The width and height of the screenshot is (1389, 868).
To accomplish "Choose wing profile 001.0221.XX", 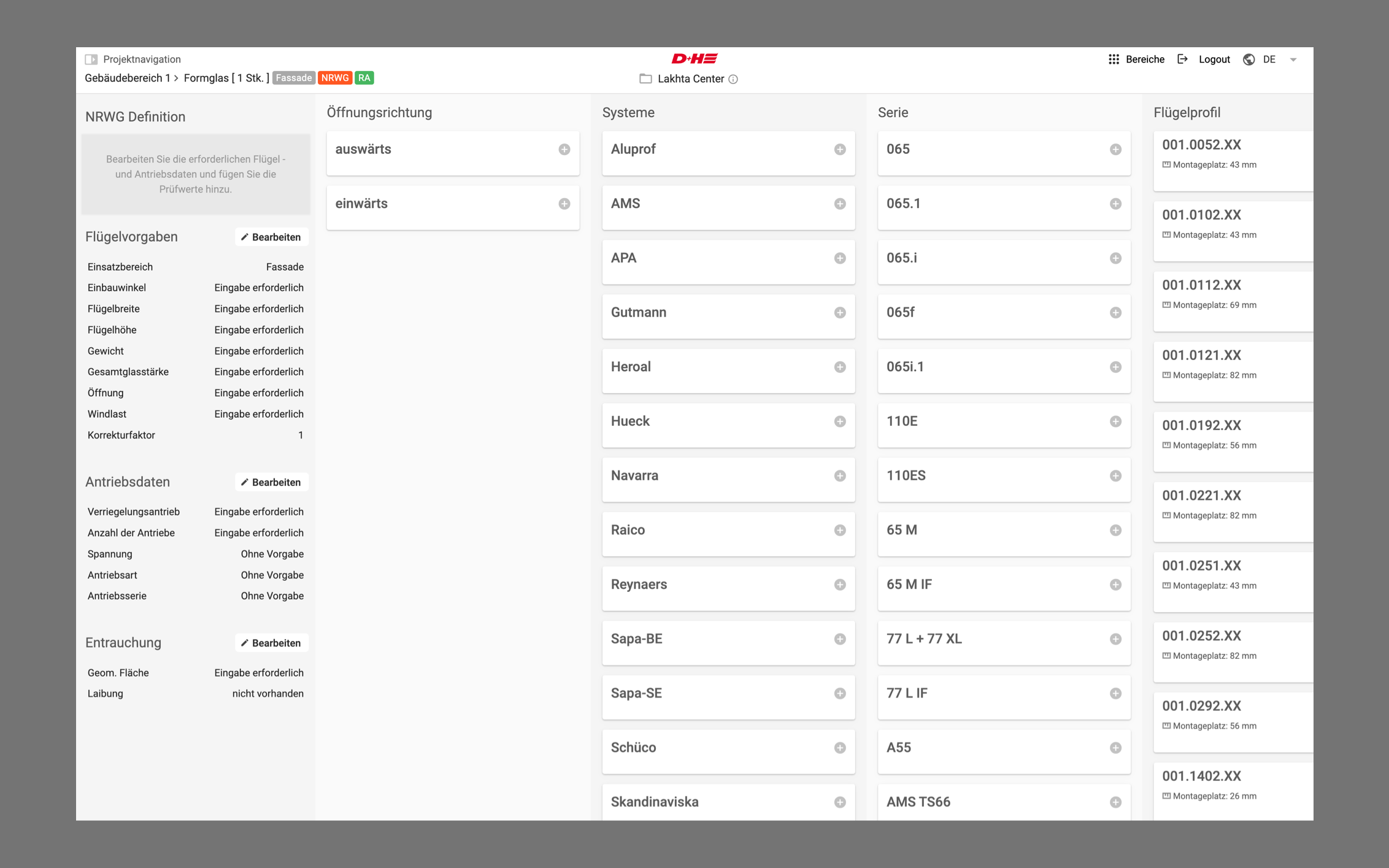I will tap(1233, 512).
